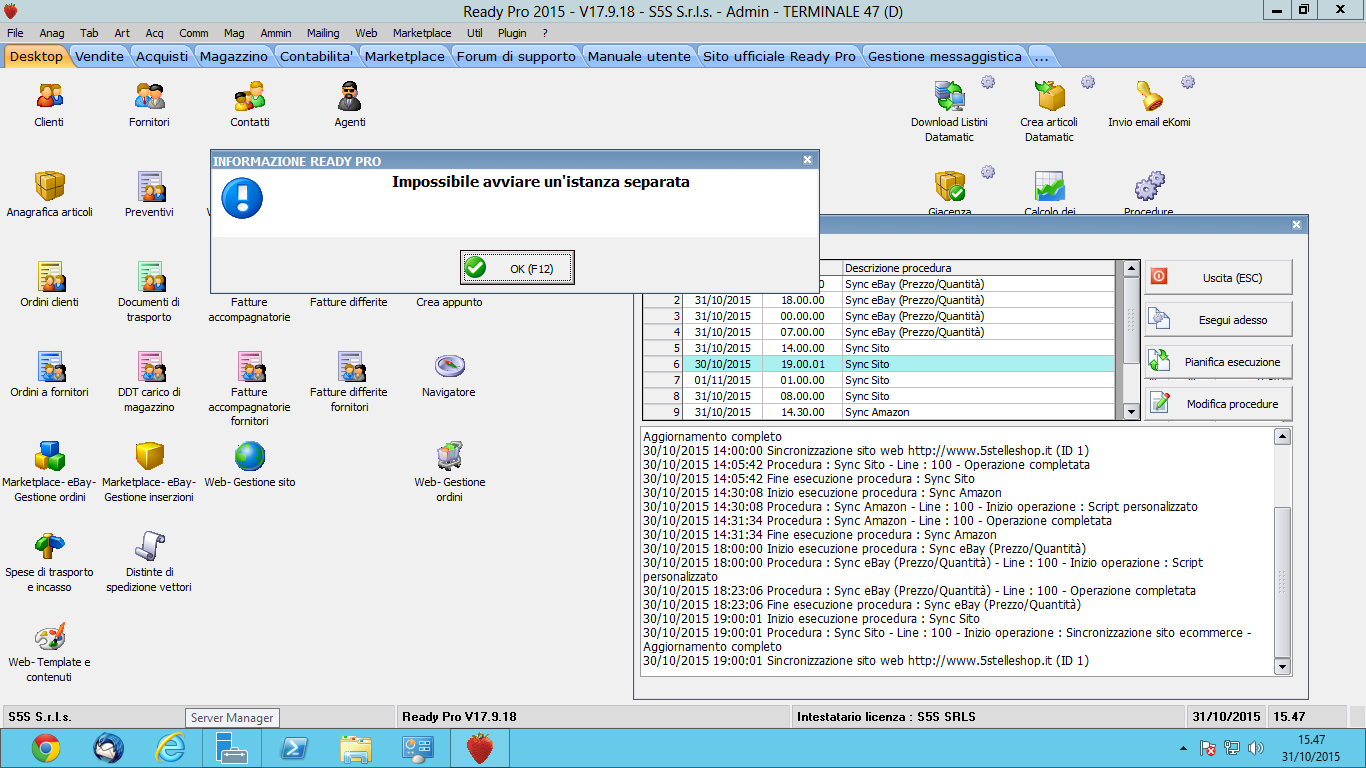
Task: Open the Procedure gears icon
Action: [1149, 187]
